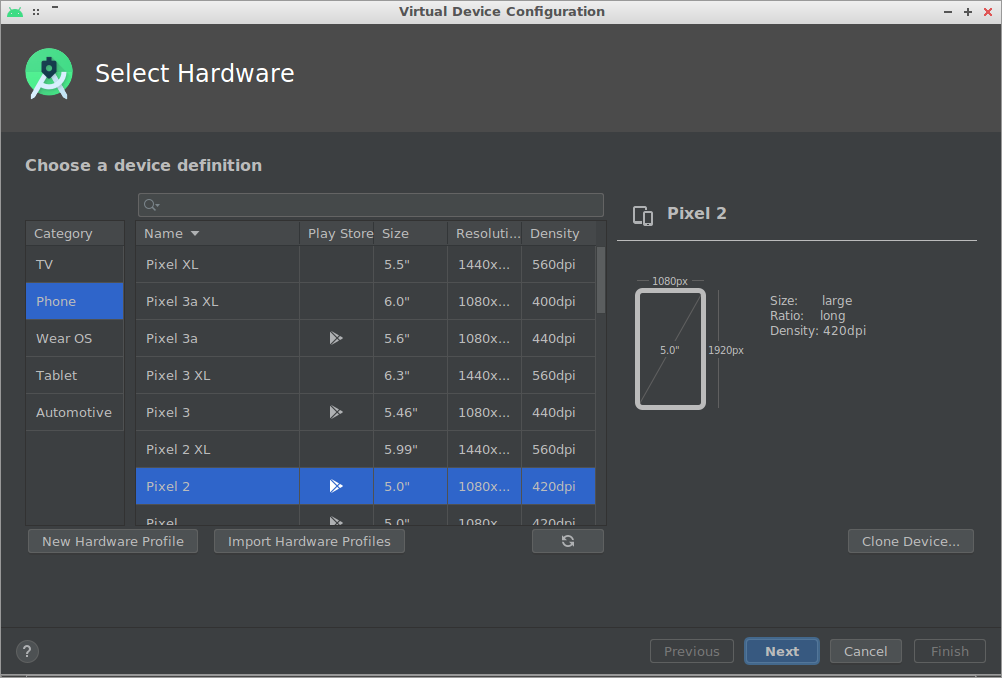
Task: Click the device icon next to Pixel 2 title
Action: pos(643,215)
